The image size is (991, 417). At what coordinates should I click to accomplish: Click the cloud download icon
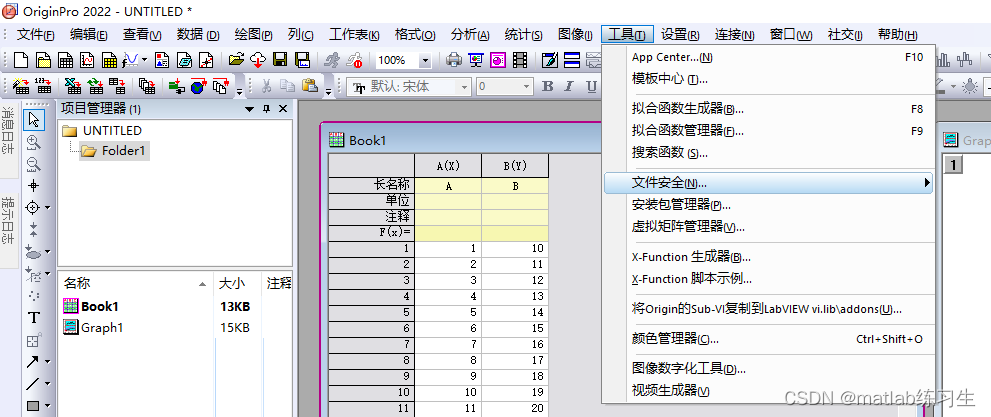tap(258, 61)
